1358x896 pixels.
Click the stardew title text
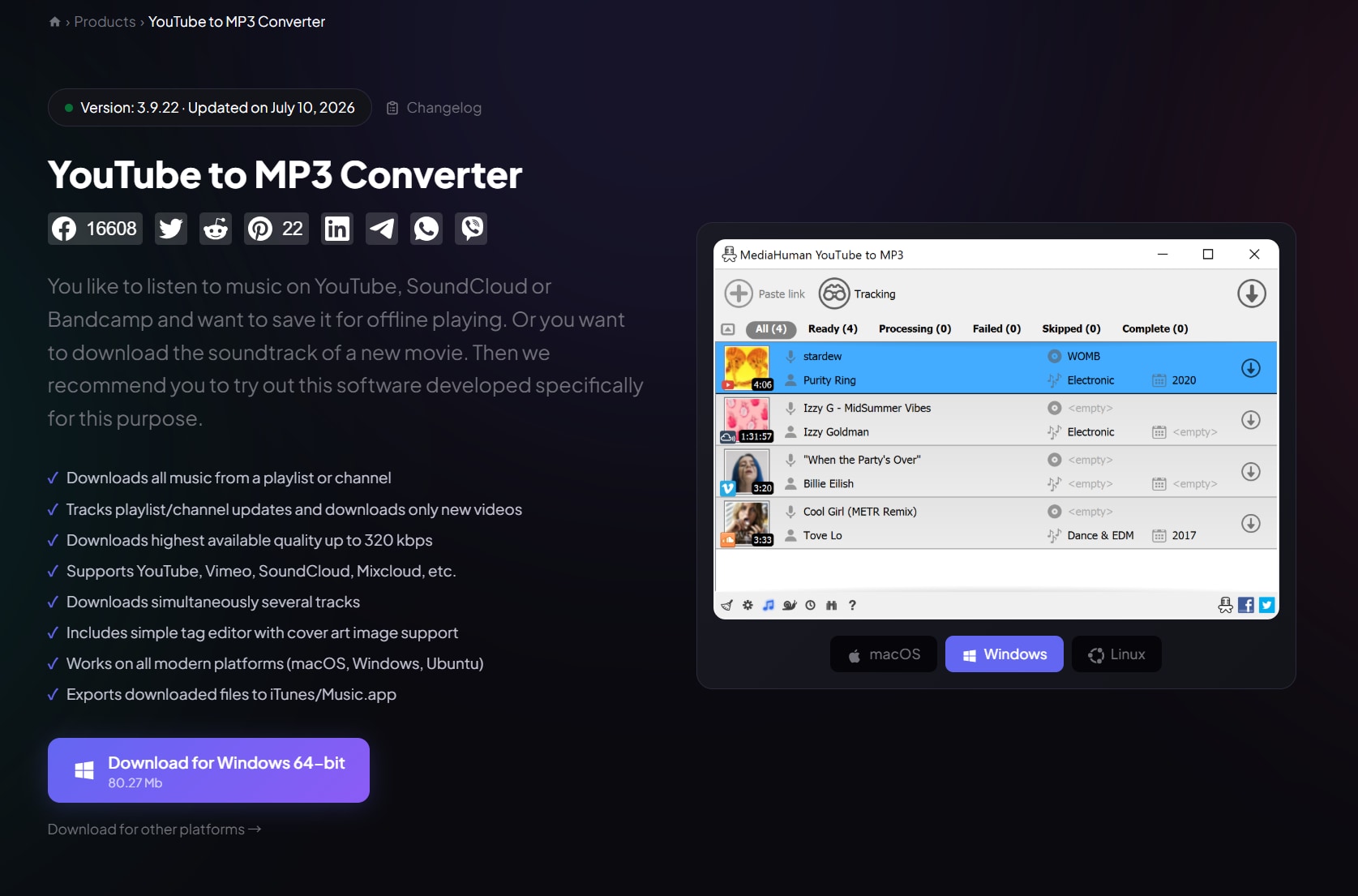[x=822, y=357]
